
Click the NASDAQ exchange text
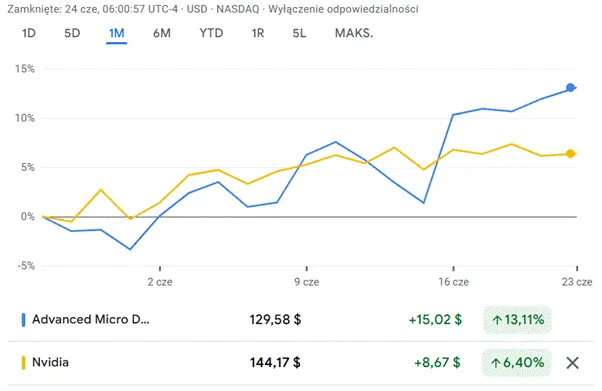tap(238, 9)
